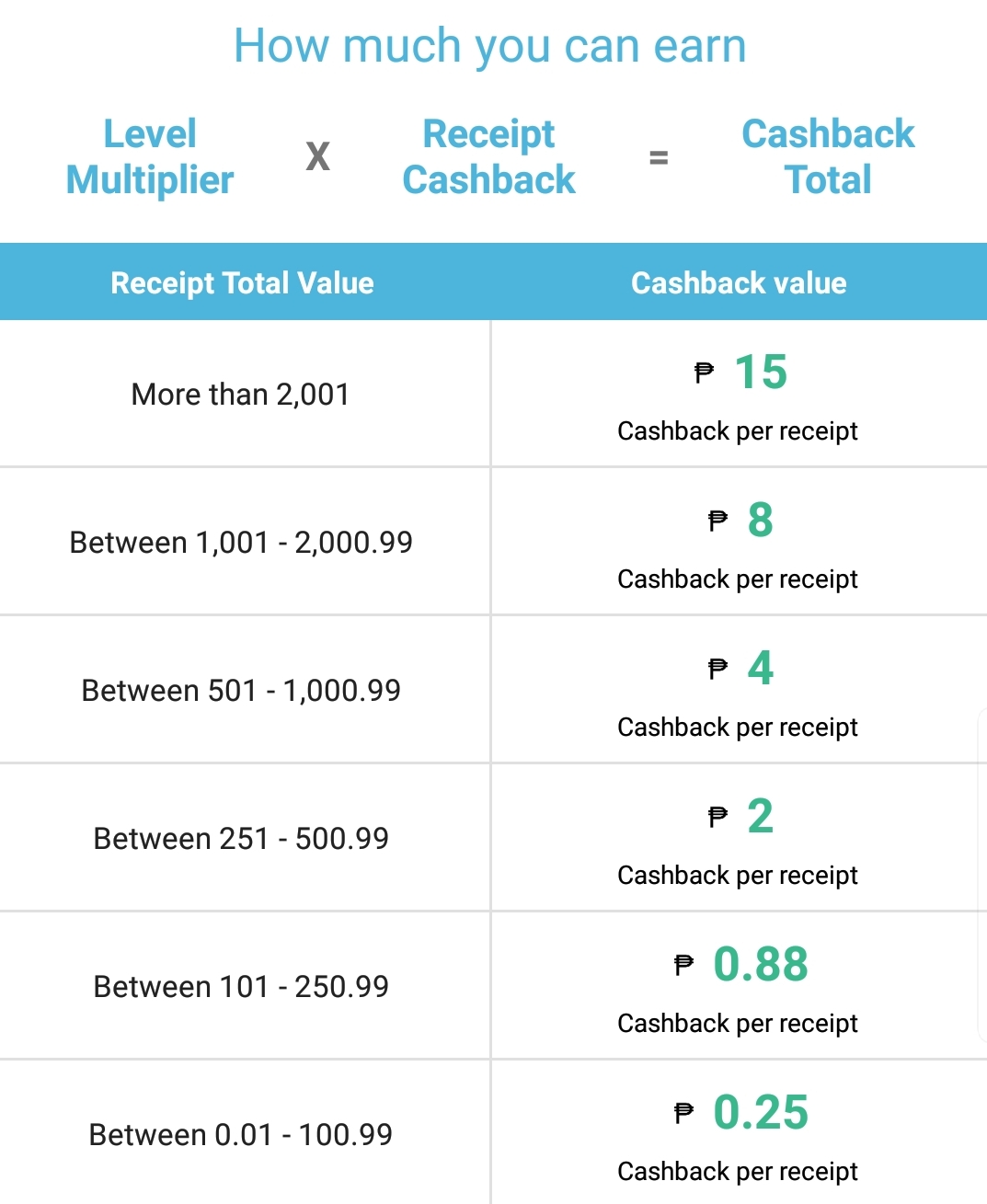This screenshot has width=987, height=1204.
Task: Select the peso sign next to 2
Action: coord(717,817)
